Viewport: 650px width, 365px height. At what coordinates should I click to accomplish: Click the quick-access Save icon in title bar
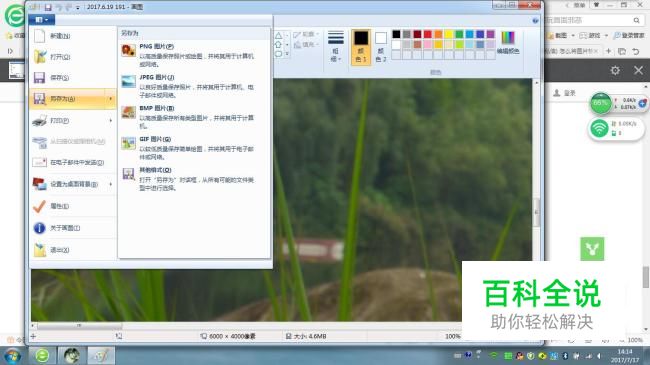coord(48,7)
